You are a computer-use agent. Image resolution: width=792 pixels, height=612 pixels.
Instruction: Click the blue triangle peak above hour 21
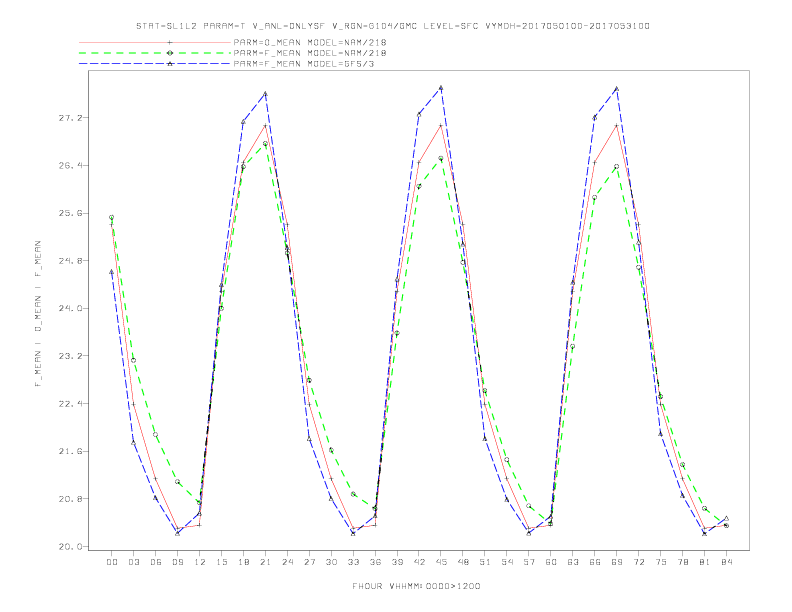pos(265,93)
